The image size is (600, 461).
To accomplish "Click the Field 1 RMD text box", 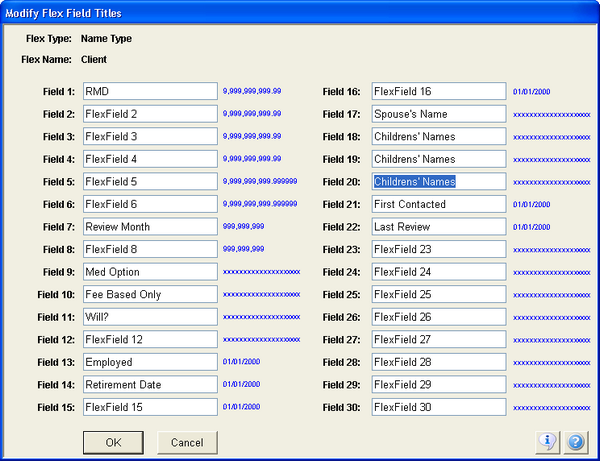I will pyautogui.click(x=150, y=91).
